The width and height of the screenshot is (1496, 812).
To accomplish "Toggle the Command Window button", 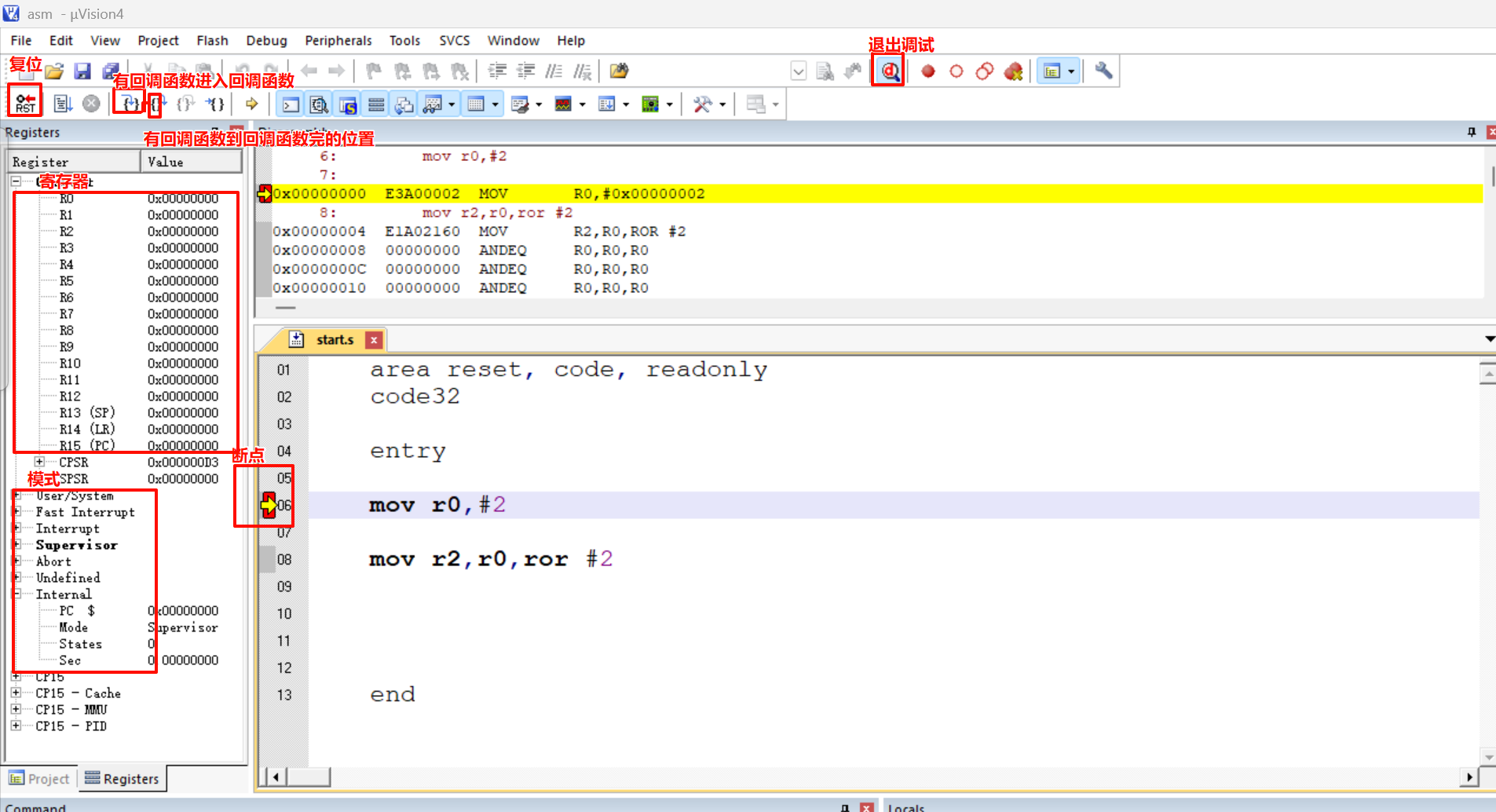I will (x=291, y=104).
